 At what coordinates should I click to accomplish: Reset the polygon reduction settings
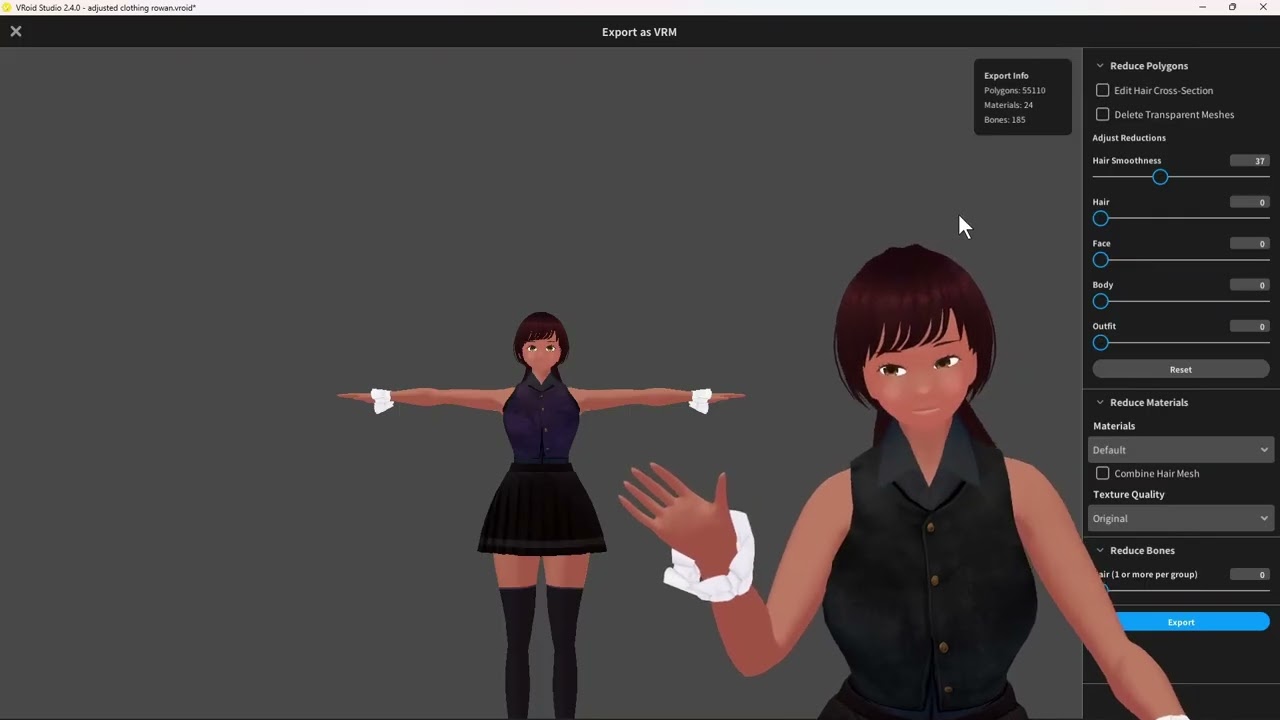[x=1181, y=369]
